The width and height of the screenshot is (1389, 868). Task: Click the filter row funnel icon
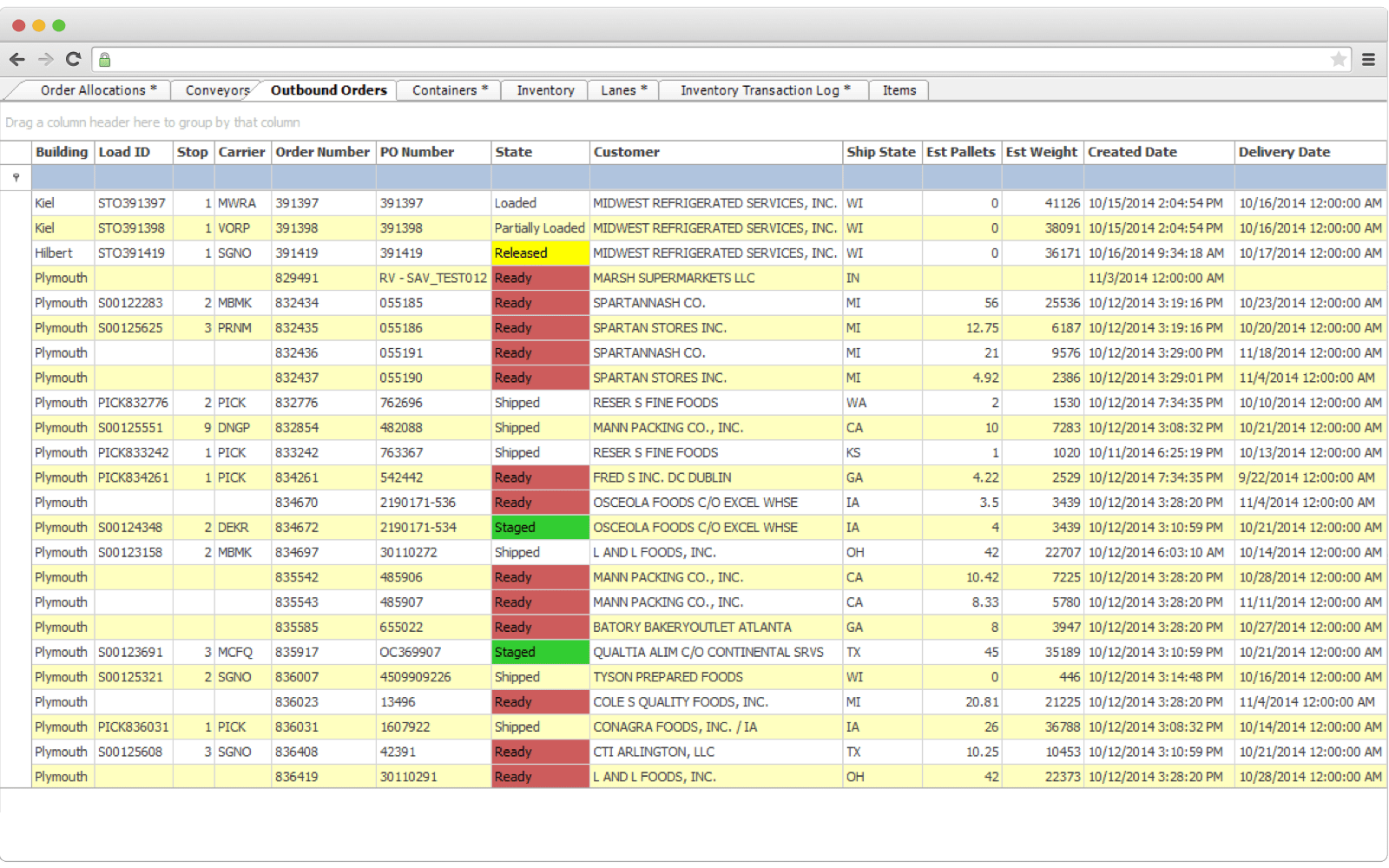(16, 177)
